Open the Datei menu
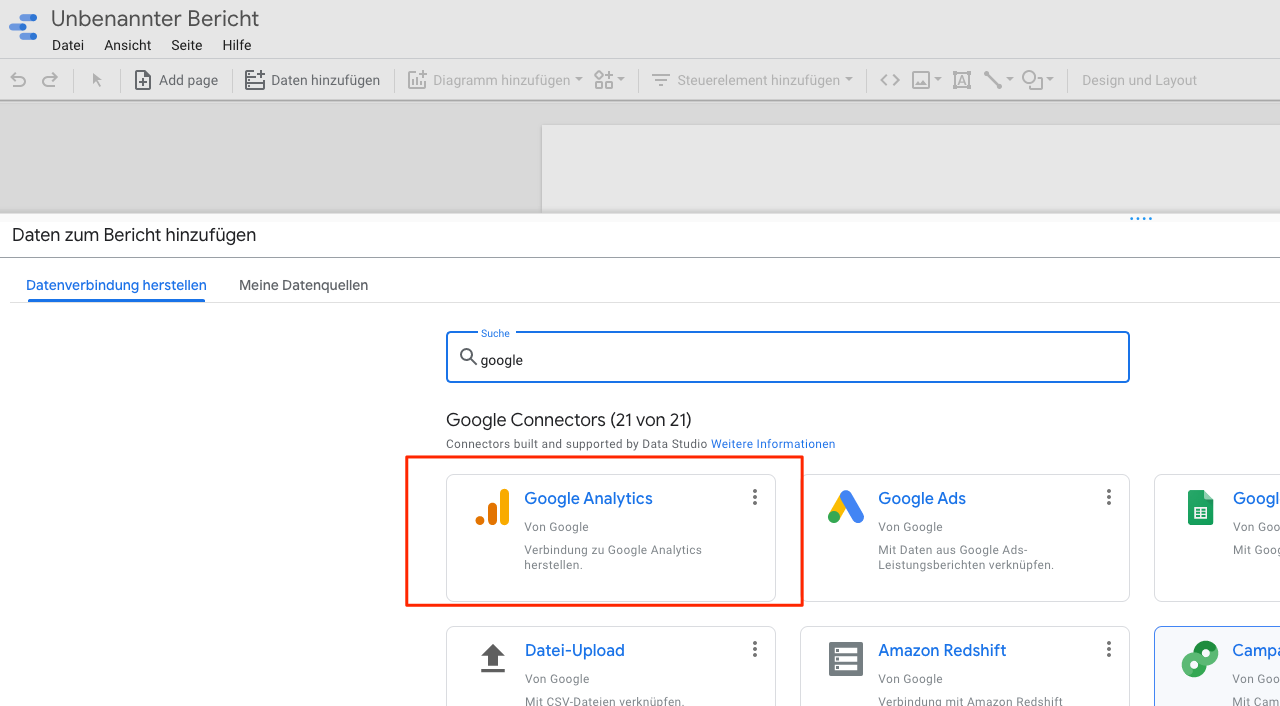Viewport: 1280px width, 706px height. click(68, 45)
